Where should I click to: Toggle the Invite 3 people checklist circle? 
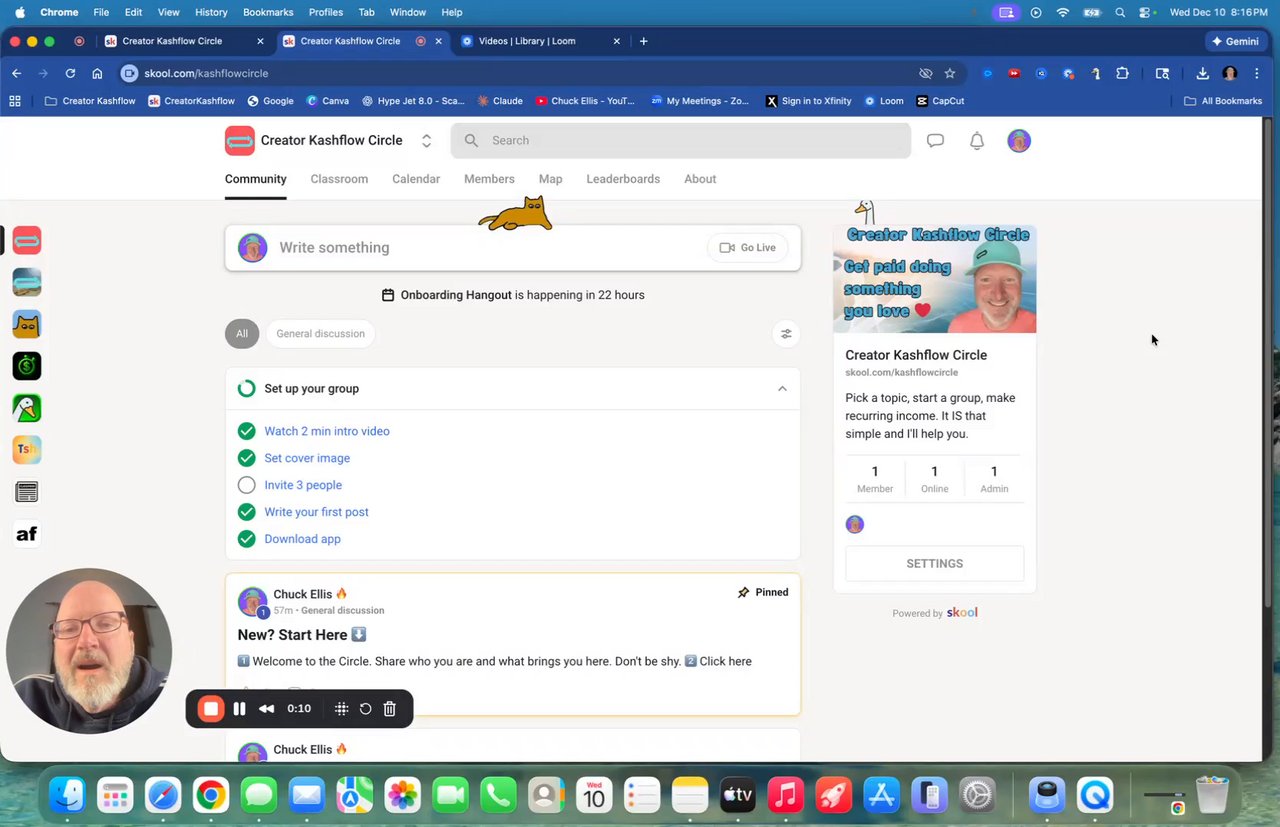[x=246, y=485]
